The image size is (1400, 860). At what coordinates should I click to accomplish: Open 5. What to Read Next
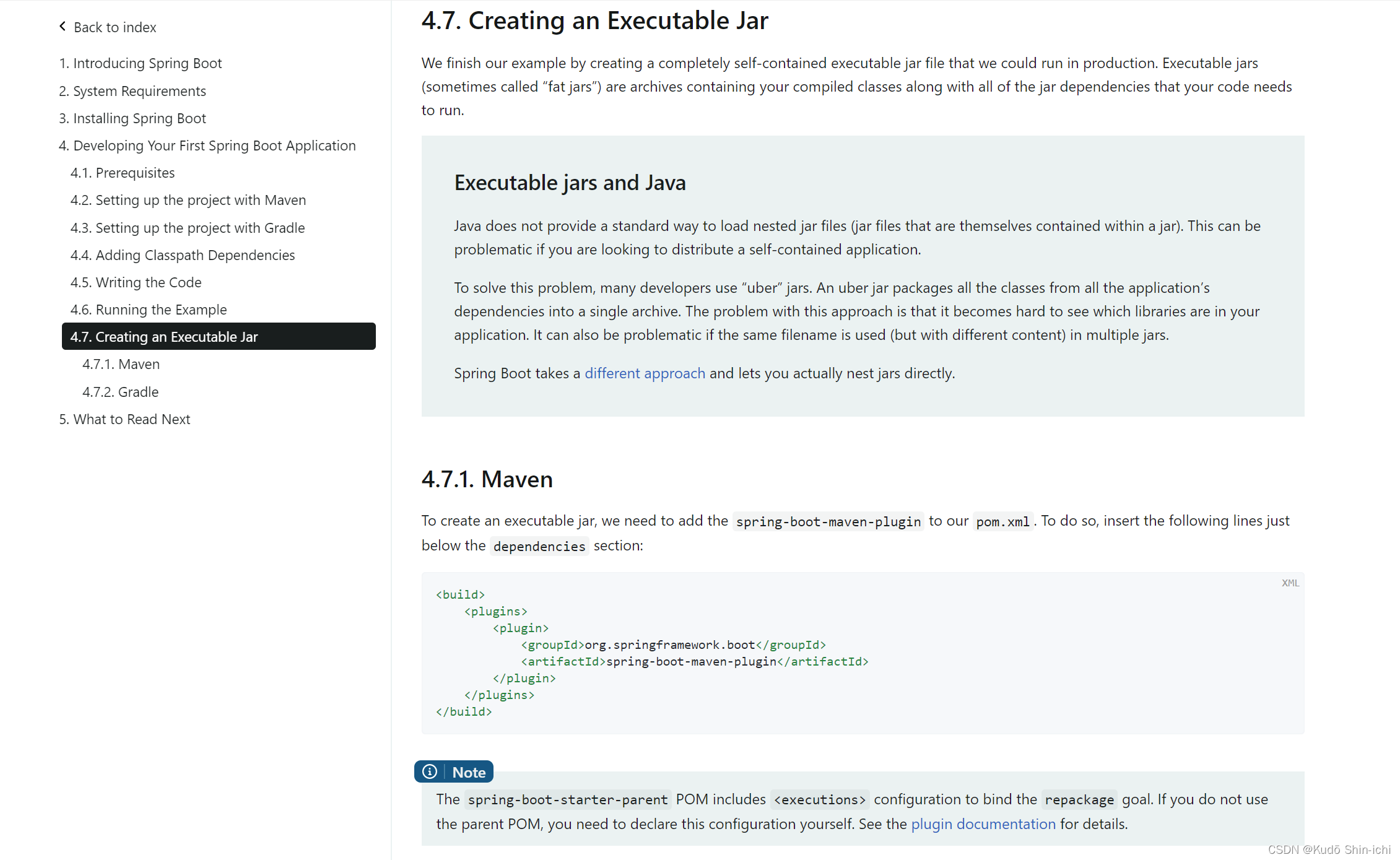tap(124, 419)
